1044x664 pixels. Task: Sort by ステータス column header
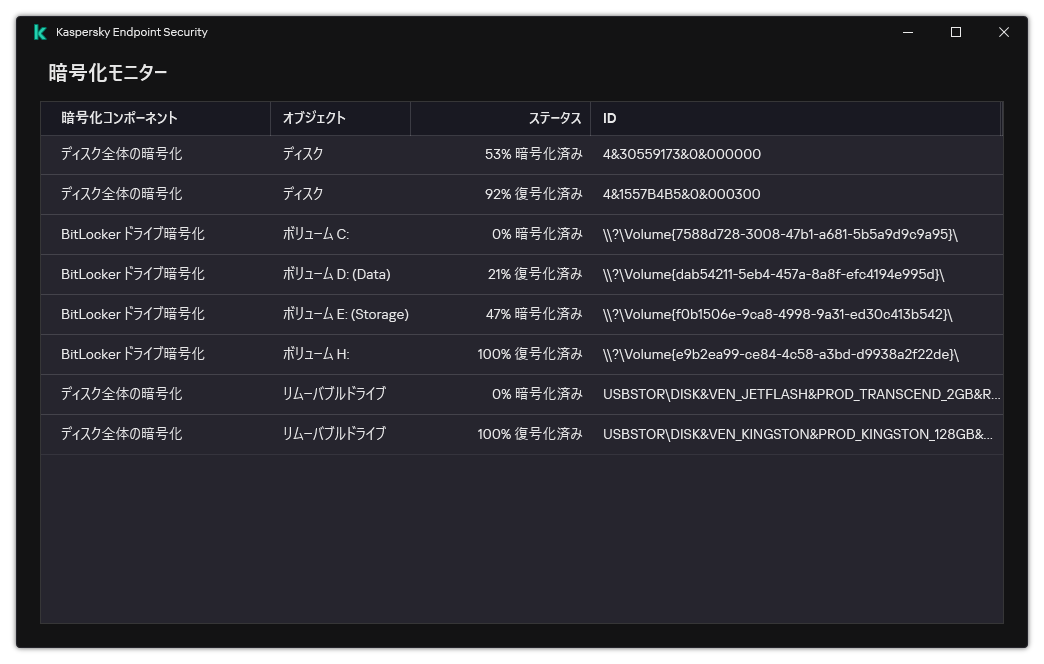(500, 119)
